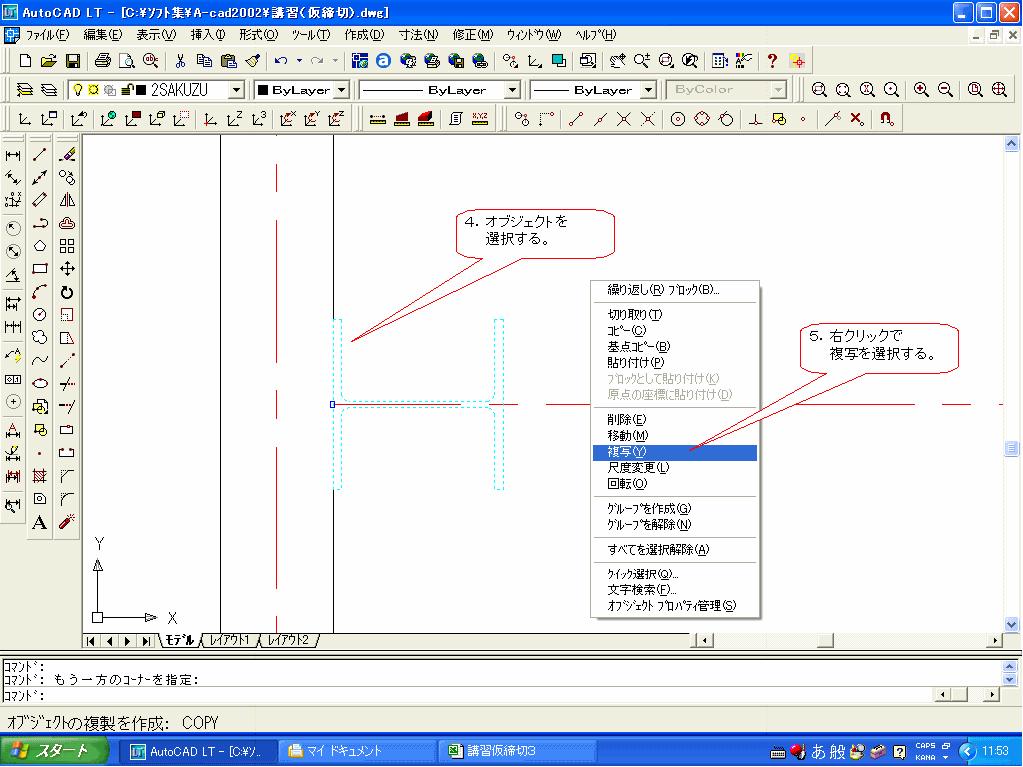Choose 移動(M) from the context menu

pos(675,436)
